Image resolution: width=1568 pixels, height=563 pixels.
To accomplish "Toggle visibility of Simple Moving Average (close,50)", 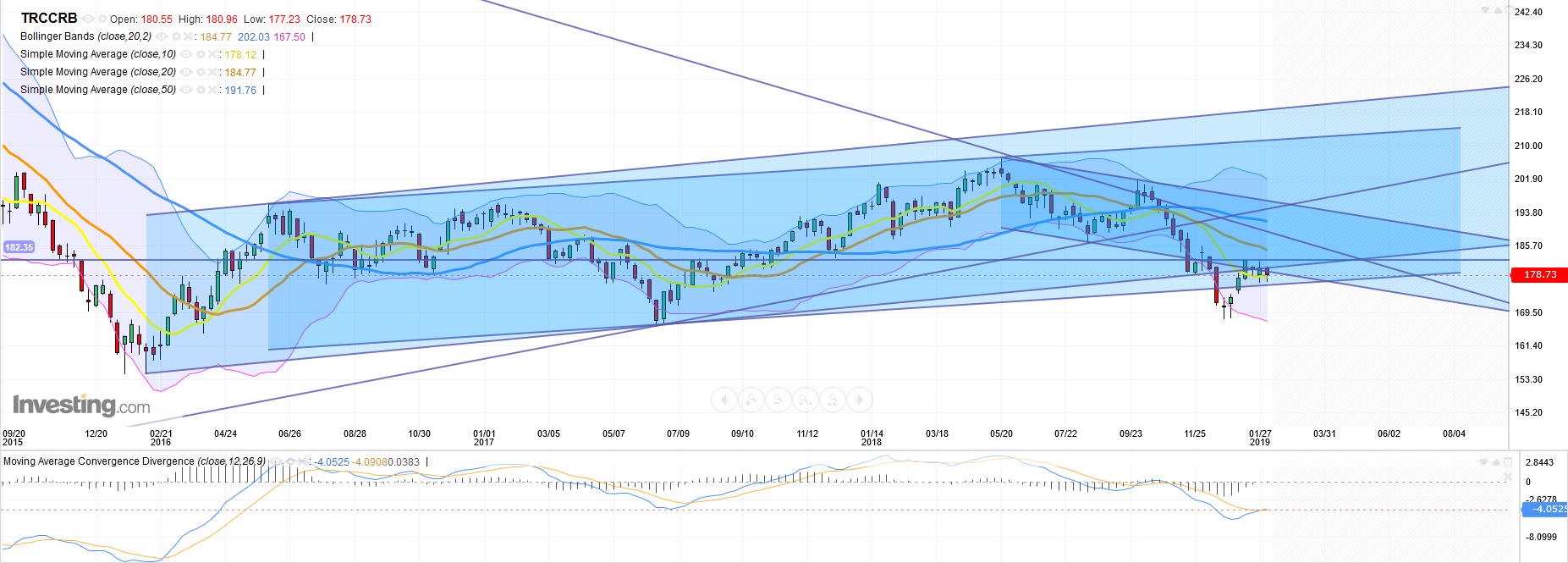I will [186, 90].
